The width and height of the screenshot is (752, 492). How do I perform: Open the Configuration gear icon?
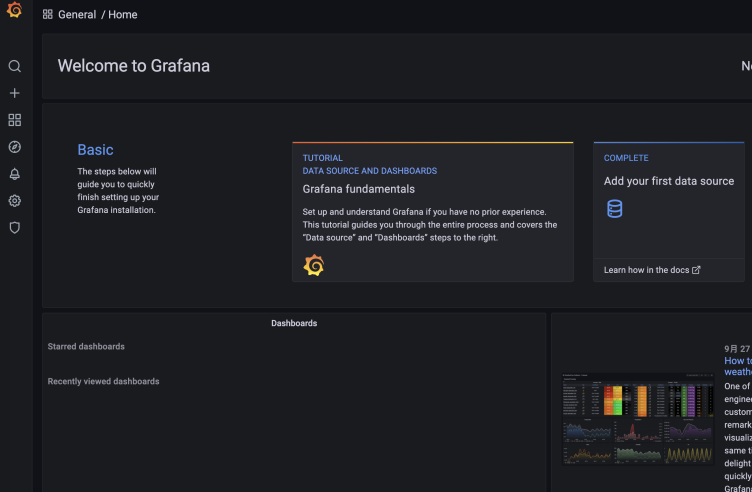click(x=14, y=200)
